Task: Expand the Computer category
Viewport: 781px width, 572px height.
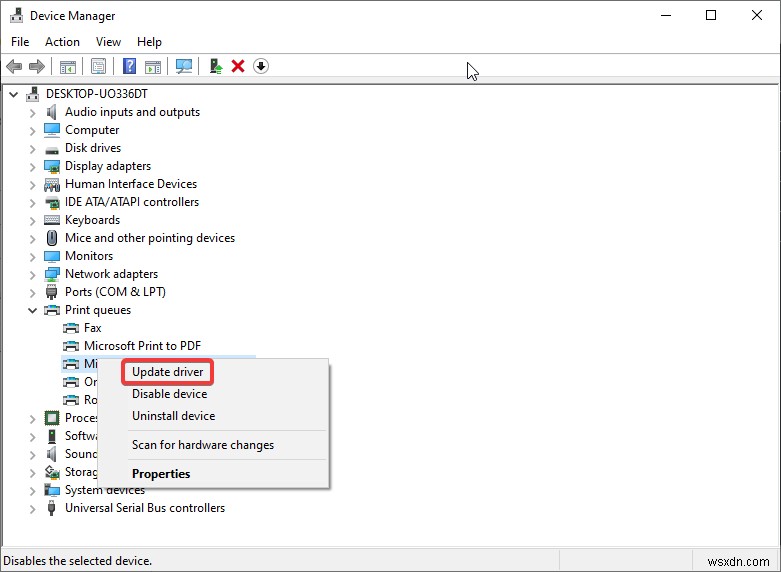Action: [x=32, y=131]
